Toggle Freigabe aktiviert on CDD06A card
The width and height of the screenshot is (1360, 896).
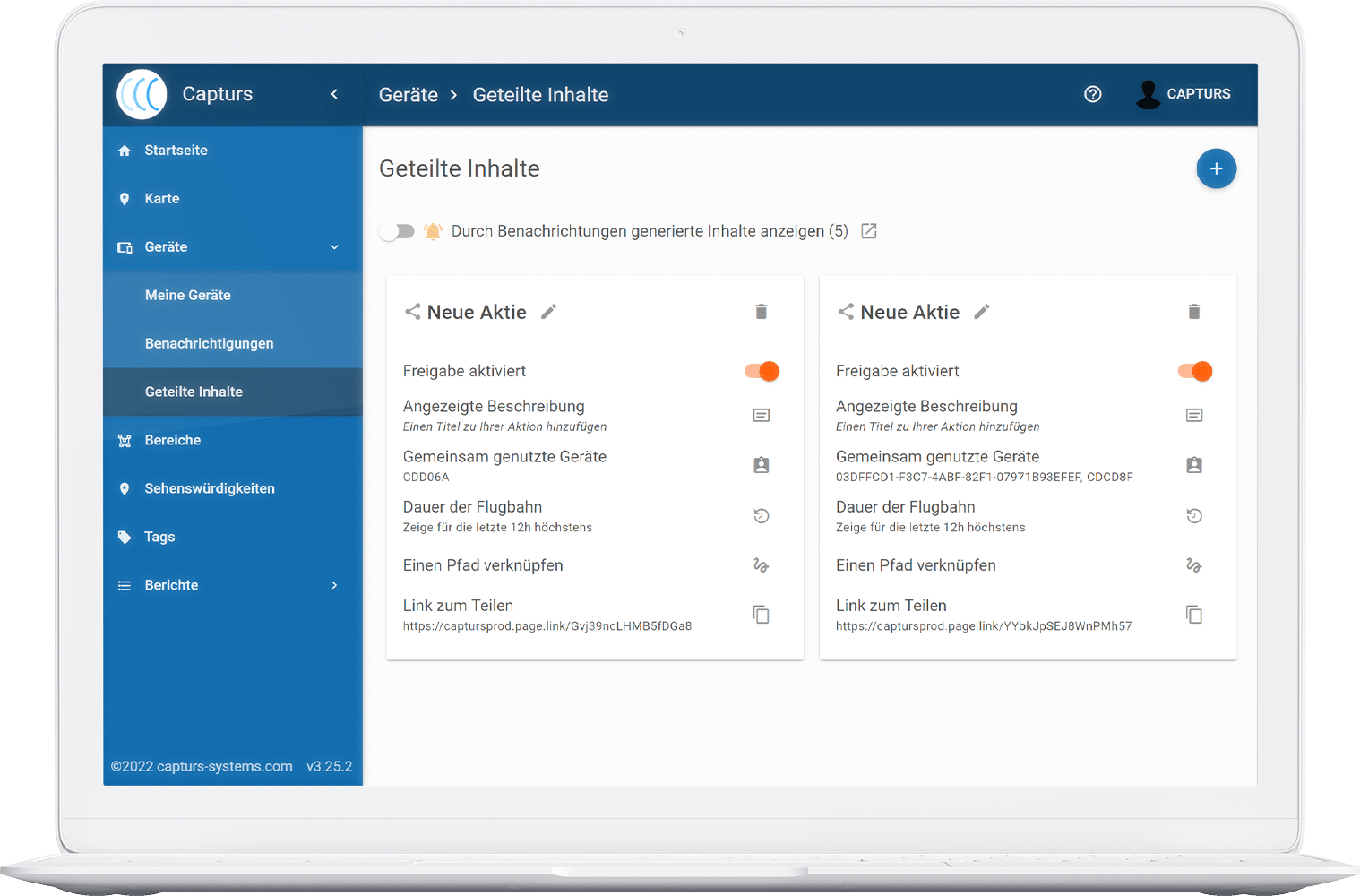762,371
